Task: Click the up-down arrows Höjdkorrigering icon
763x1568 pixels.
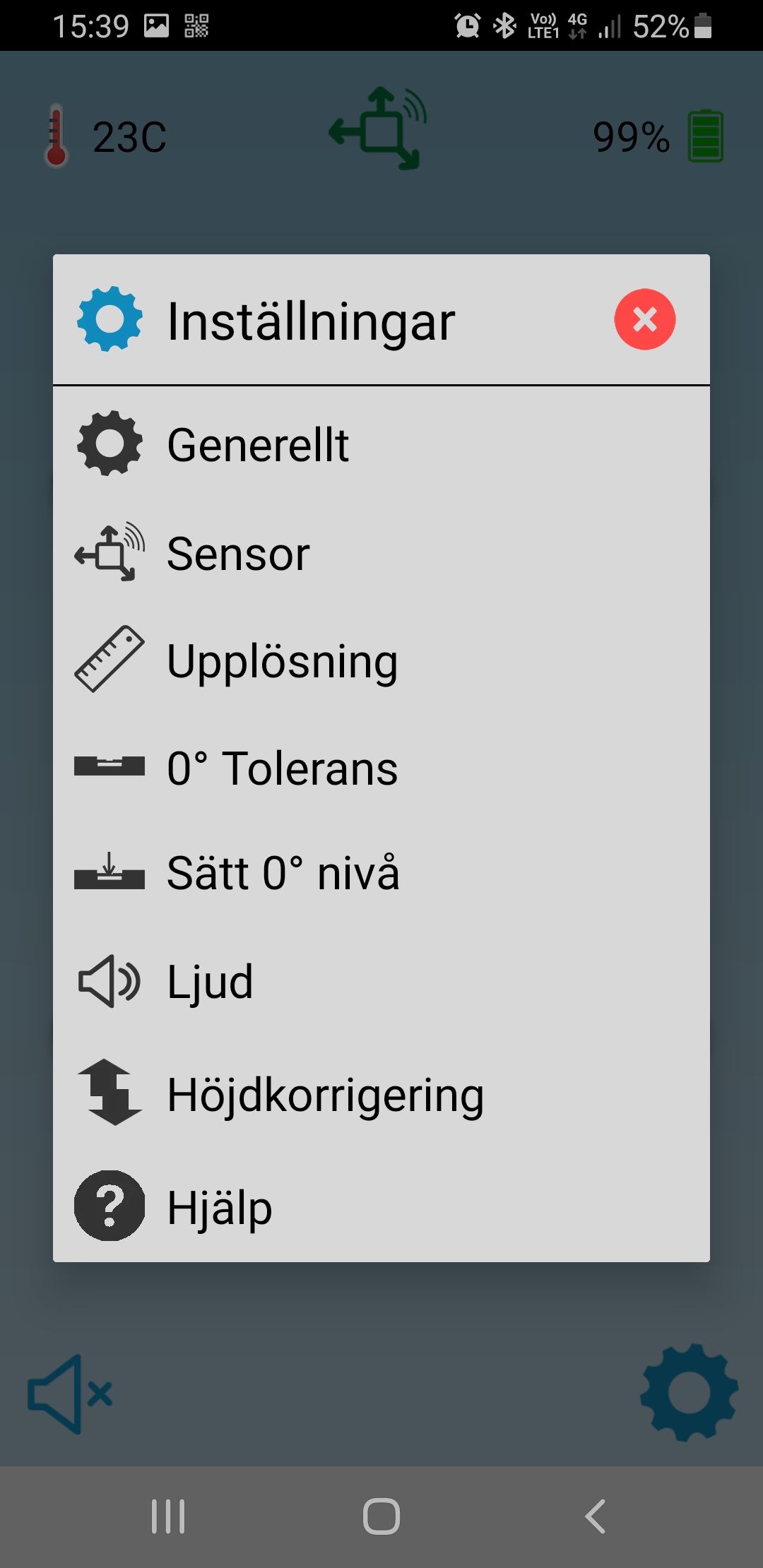Action: 110,1092
